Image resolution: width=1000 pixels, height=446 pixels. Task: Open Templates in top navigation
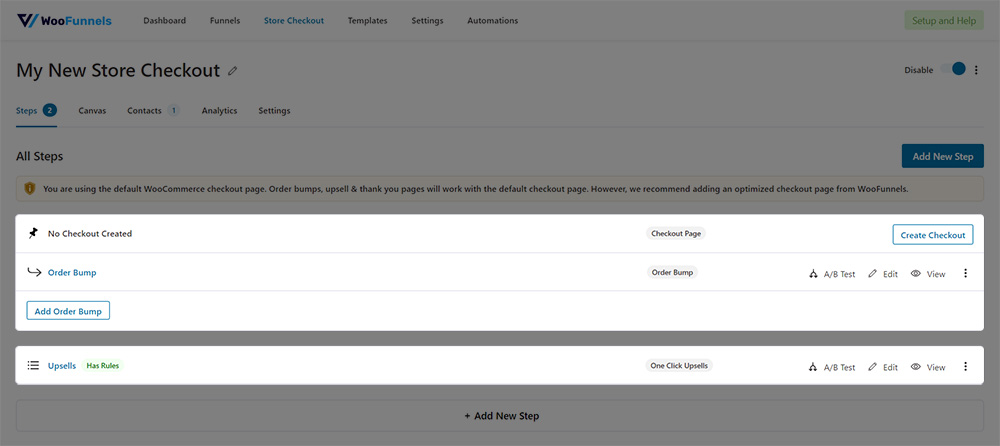pyautogui.click(x=367, y=20)
